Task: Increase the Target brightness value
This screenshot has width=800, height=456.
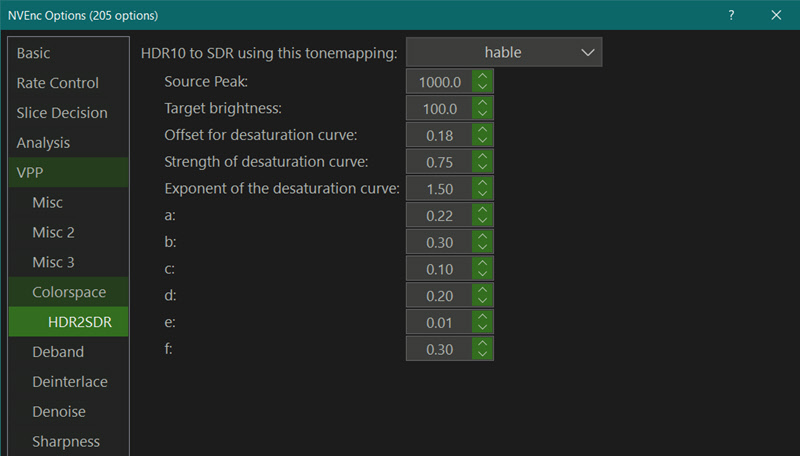Action: pos(482,103)
